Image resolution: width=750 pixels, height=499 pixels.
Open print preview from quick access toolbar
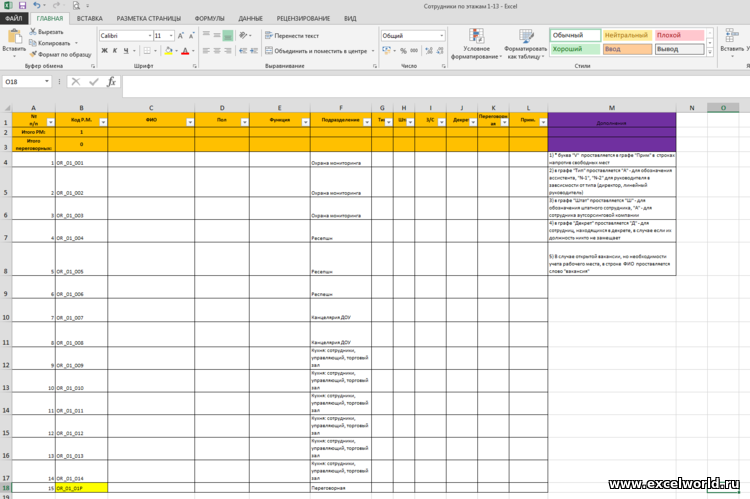[x=76, y=6]
